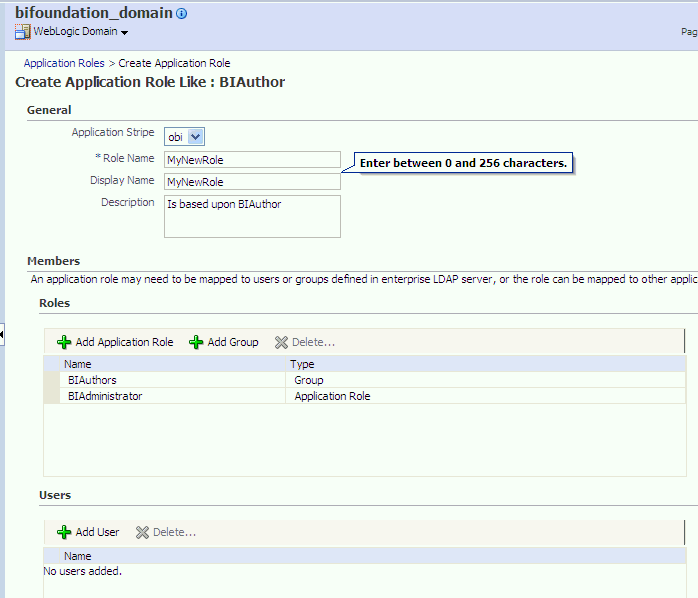Viewport: 698px width, 598px height.
Task: Click the Members description sentence
Action: click(364, 279)
